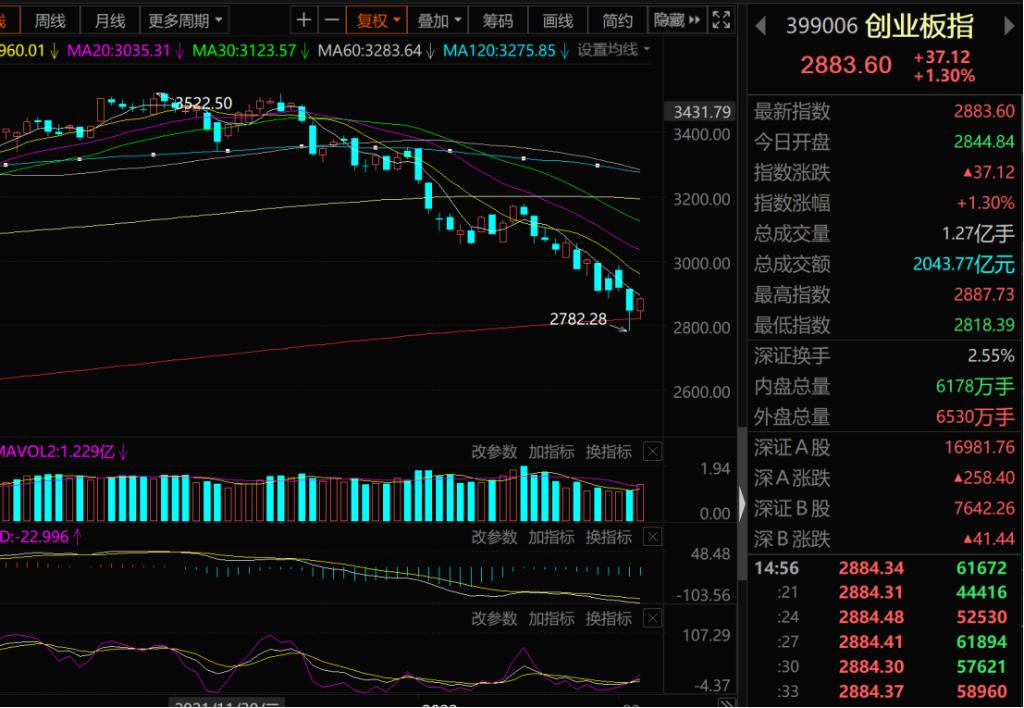Viewport: 1024px width, 708px height.
Task: Close the bottom indicator panel
Action: [652, 619]
